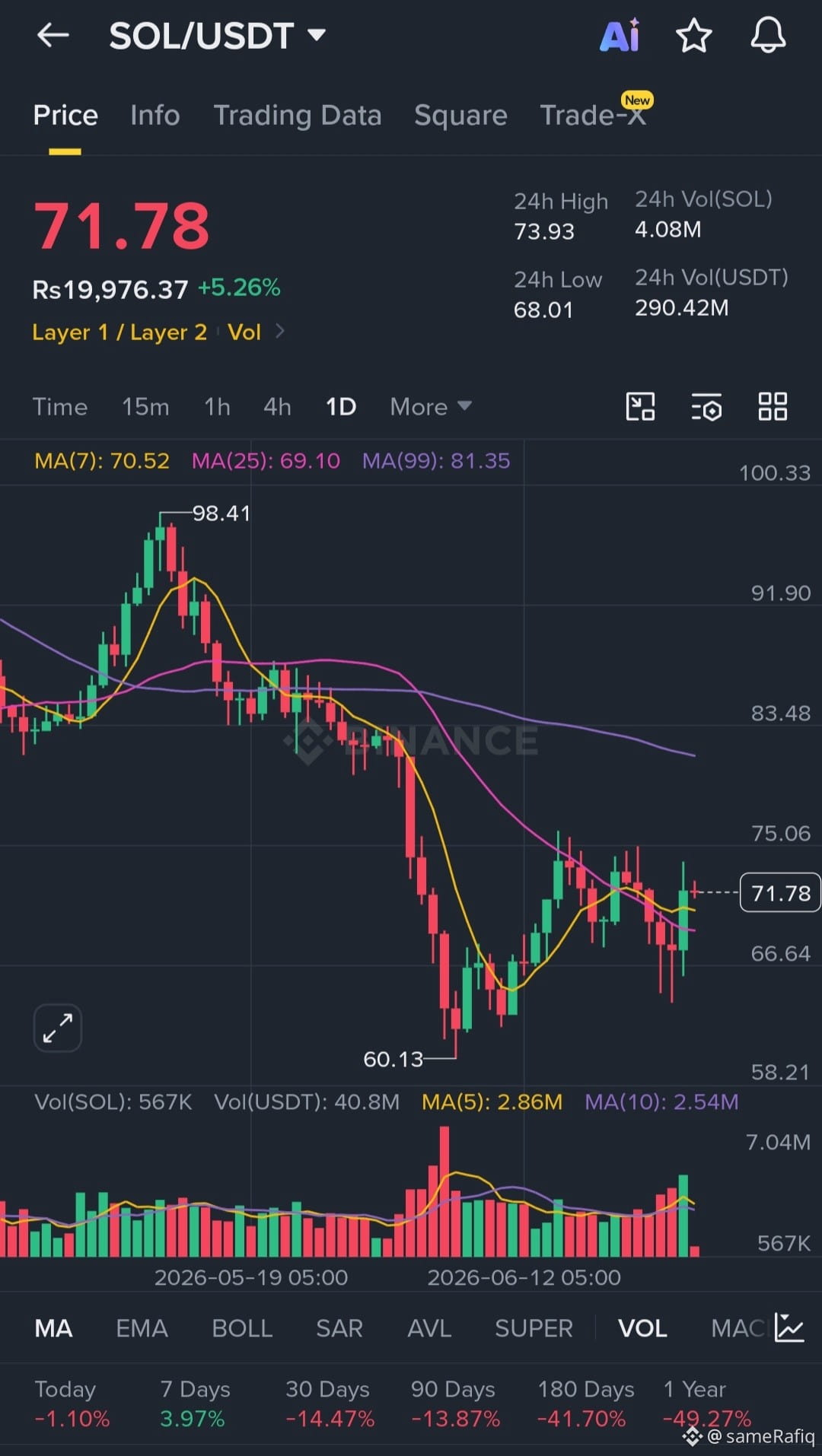Open the multi-chart grid layout icon
The image size is (822, 1456).
(x=773, y=406)
